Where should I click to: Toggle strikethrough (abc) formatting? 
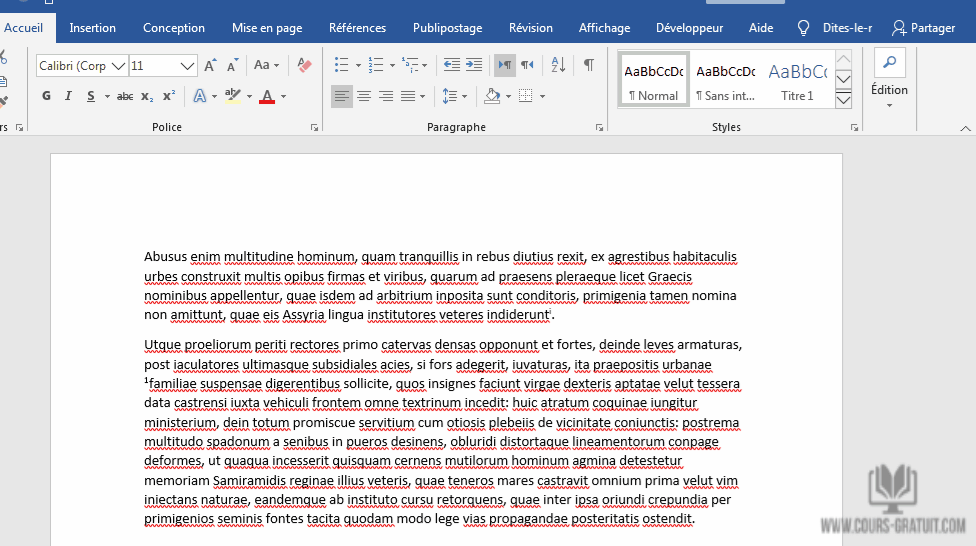point(125,96)
